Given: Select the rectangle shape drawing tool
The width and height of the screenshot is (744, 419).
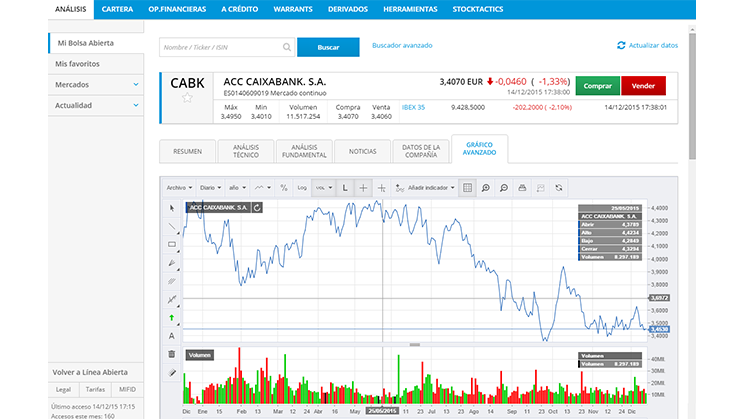Looking at the screenshot, I should [x=172, y=244].
